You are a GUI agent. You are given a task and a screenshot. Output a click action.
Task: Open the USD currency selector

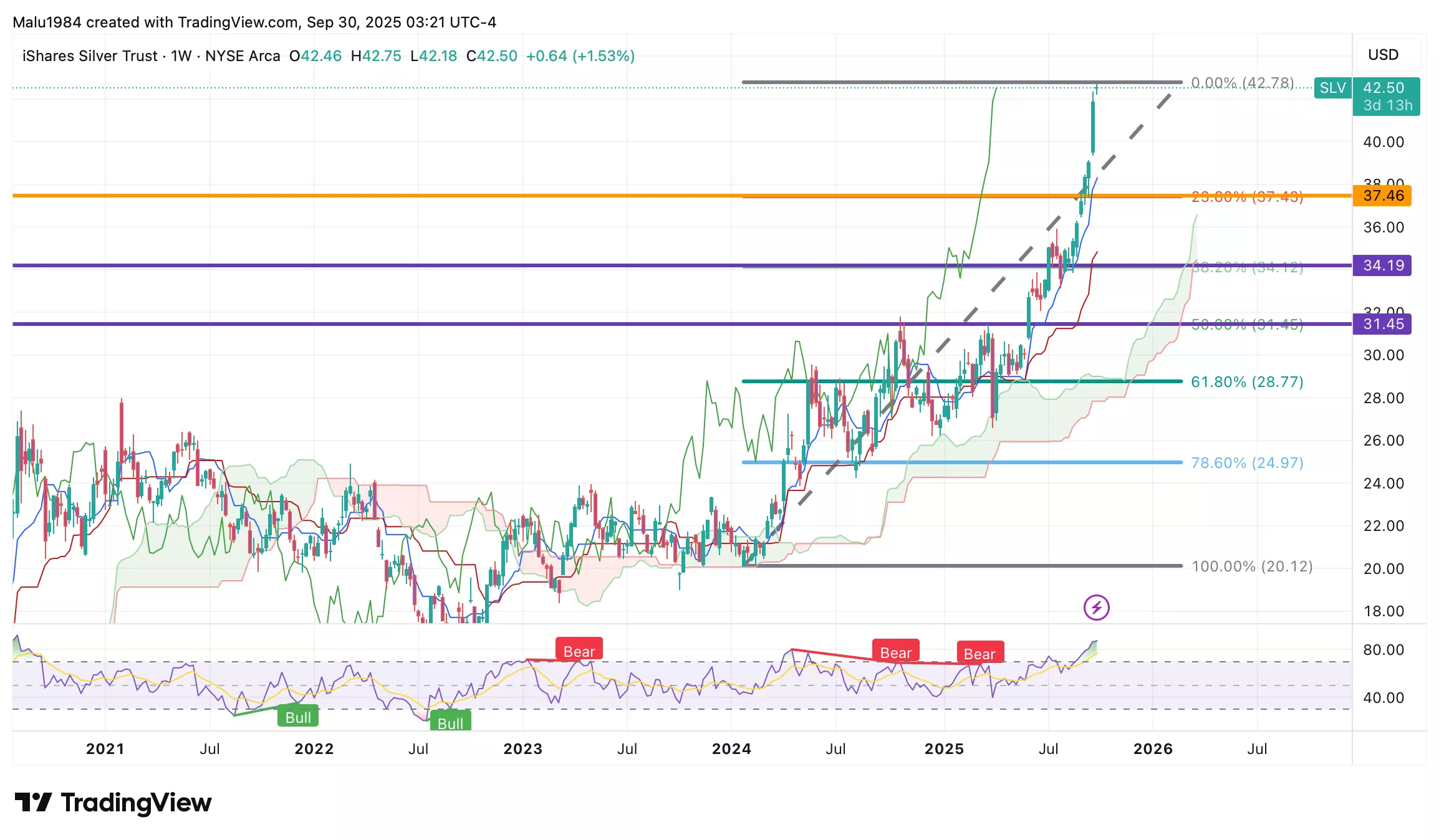tap(1383, 55)
